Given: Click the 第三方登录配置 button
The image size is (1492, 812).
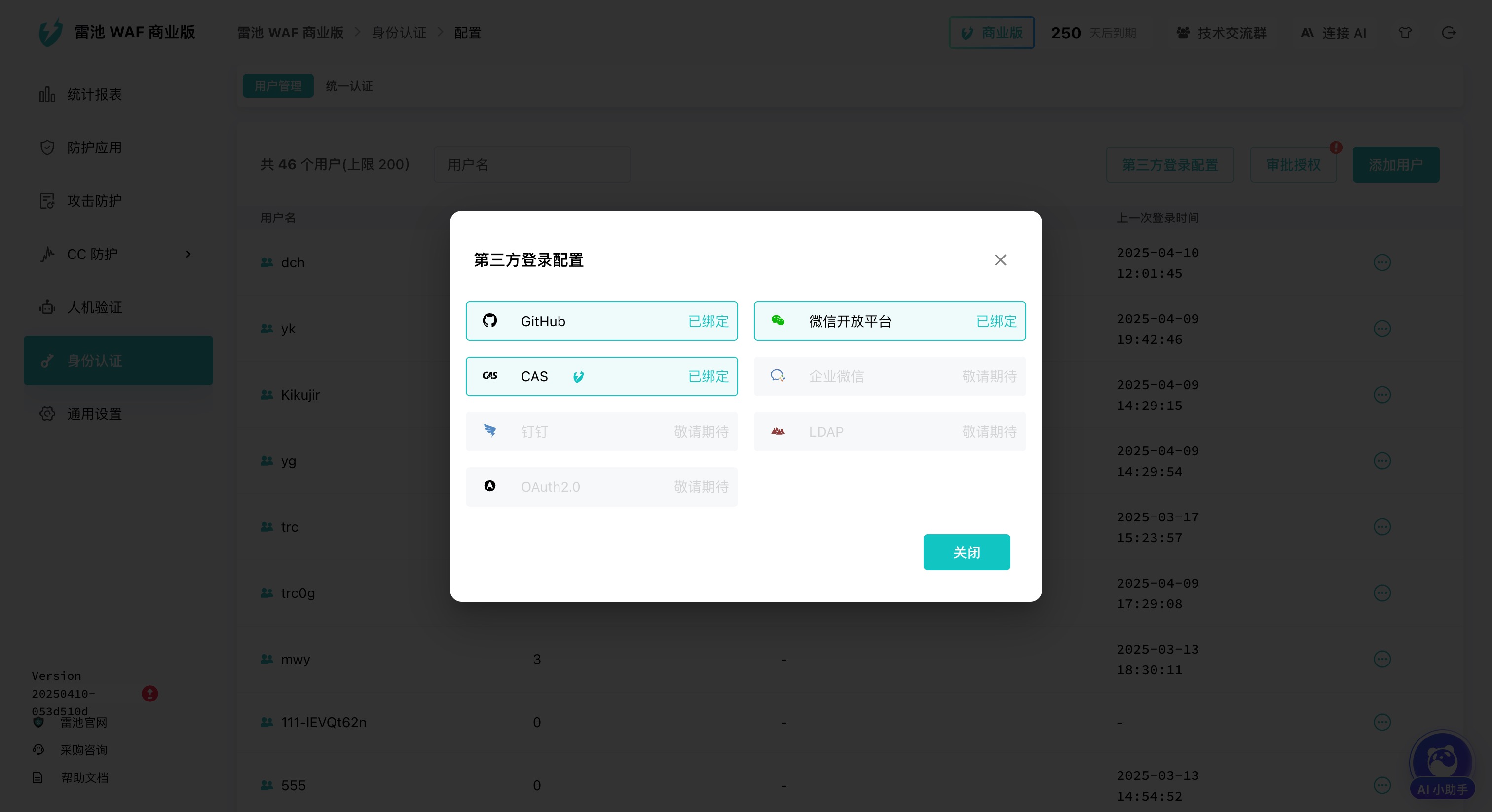Looking at the screenshot, I should point(1170,164).
